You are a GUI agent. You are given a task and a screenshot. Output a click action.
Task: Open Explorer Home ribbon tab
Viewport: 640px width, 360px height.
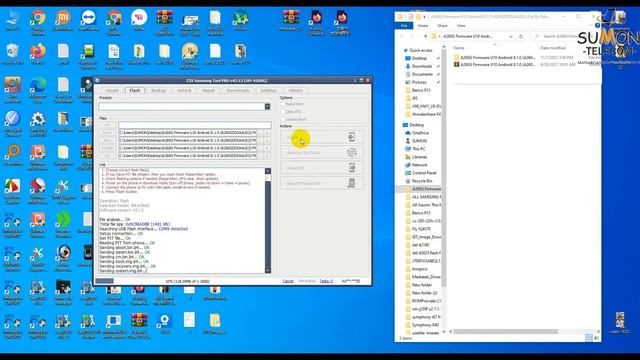423,26
